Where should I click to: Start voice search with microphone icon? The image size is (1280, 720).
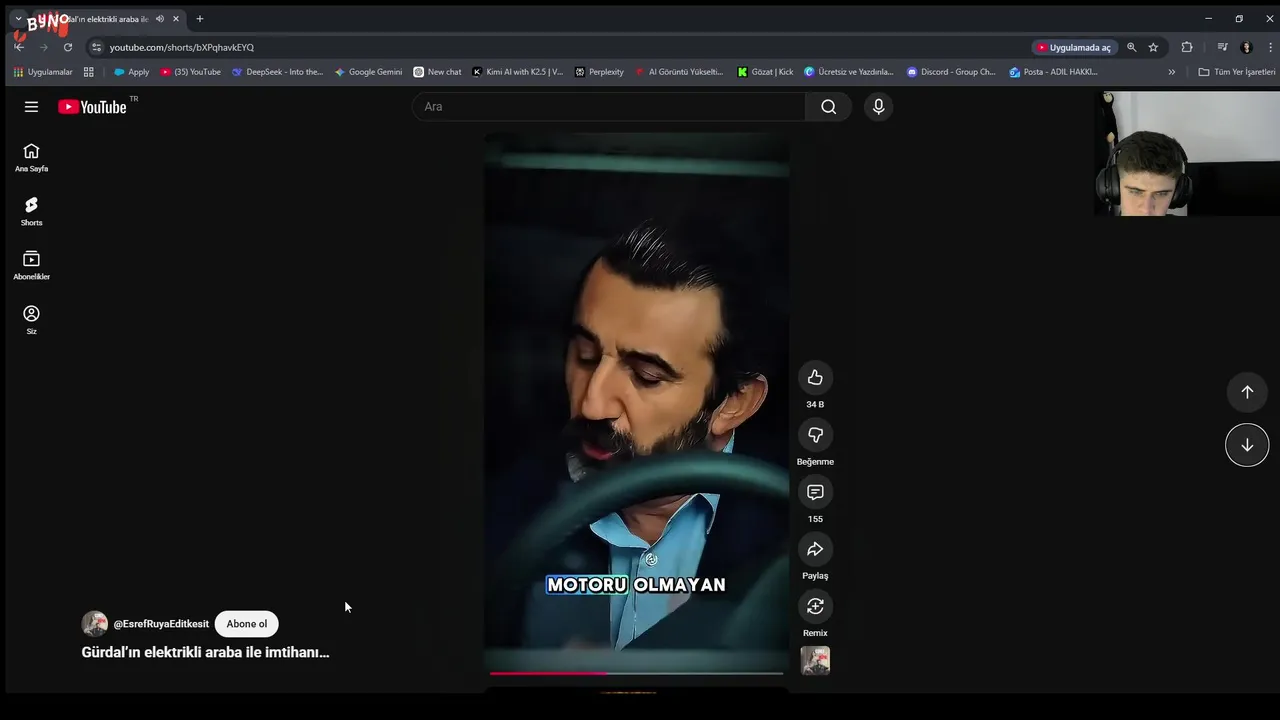point(878,107)
